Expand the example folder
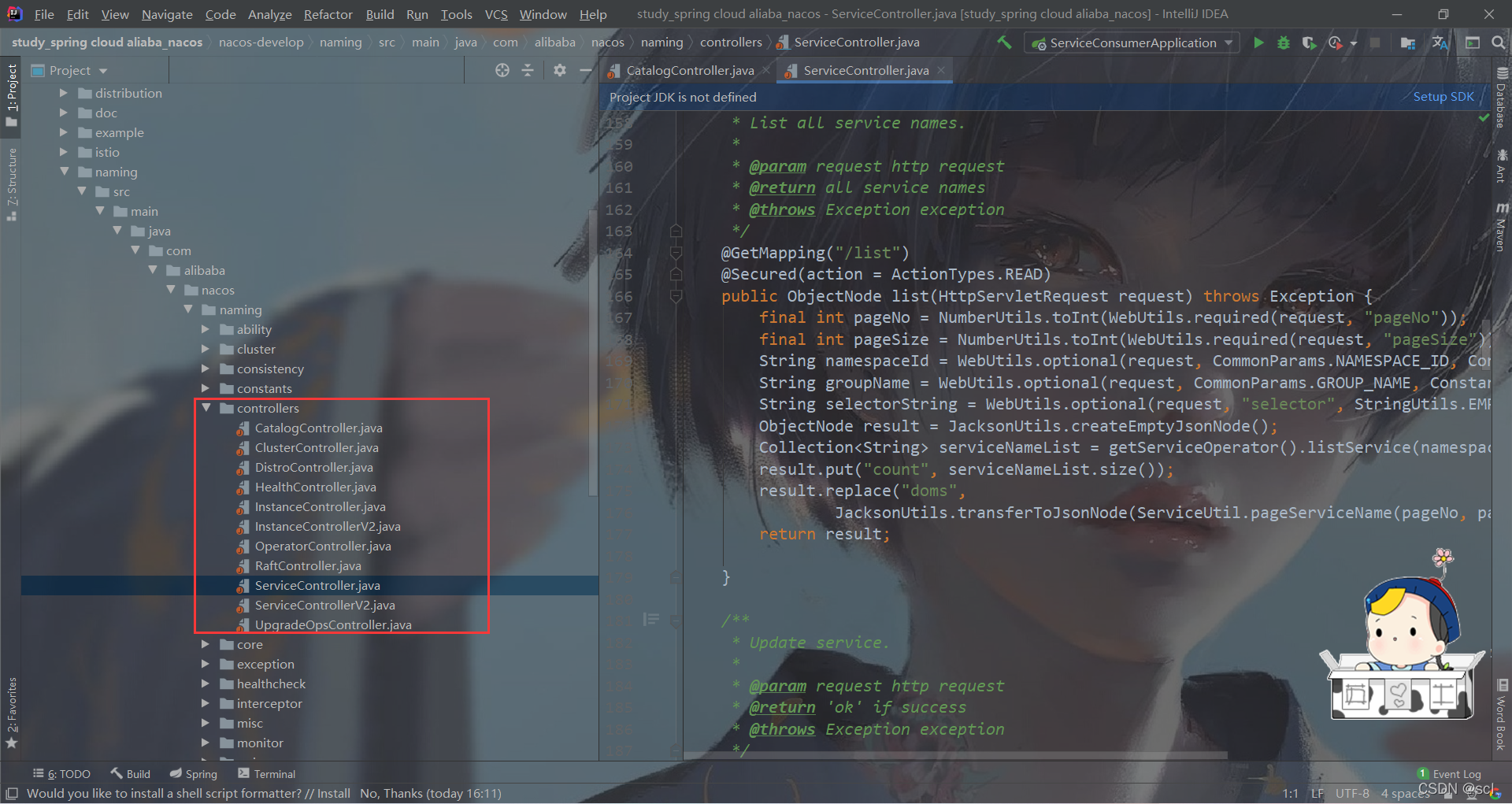Image resolution: width=1512 pixels, height=804 pixels. pos(64,132)
